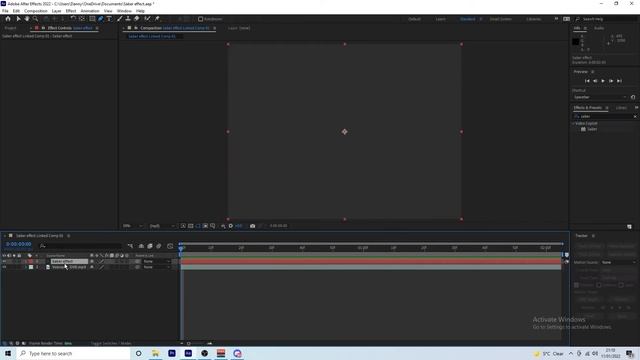Select the Standard workspace
The image size is (640, 360).
click(467, 19)
